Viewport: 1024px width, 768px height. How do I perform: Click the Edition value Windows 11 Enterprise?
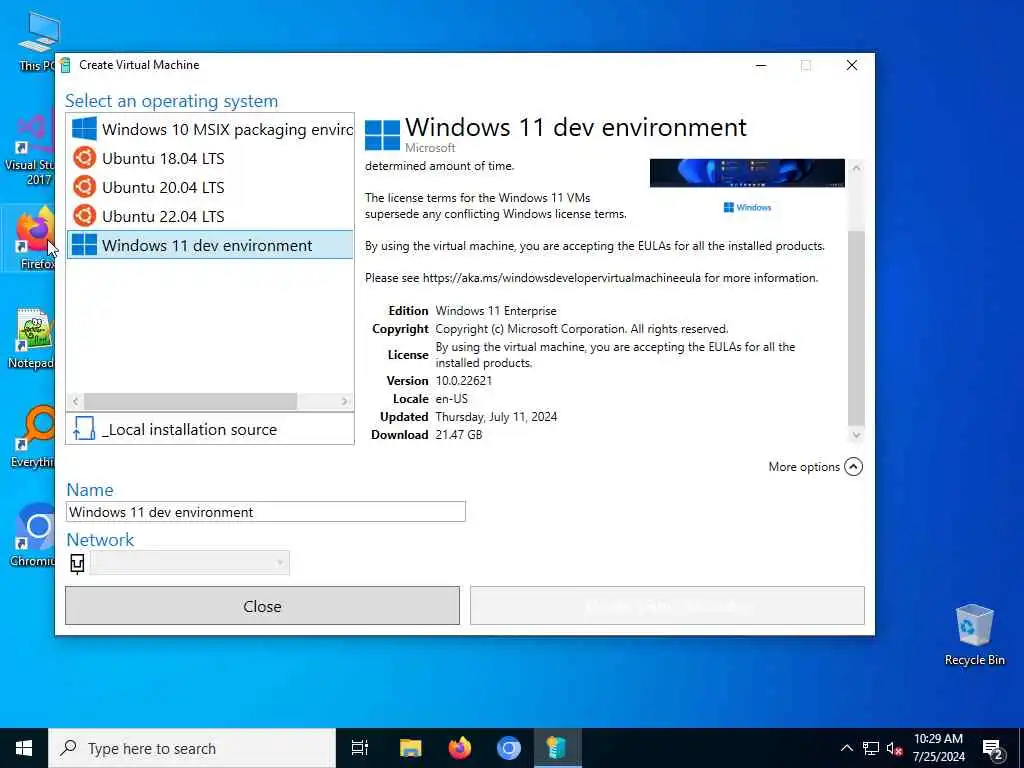(496, 311)
